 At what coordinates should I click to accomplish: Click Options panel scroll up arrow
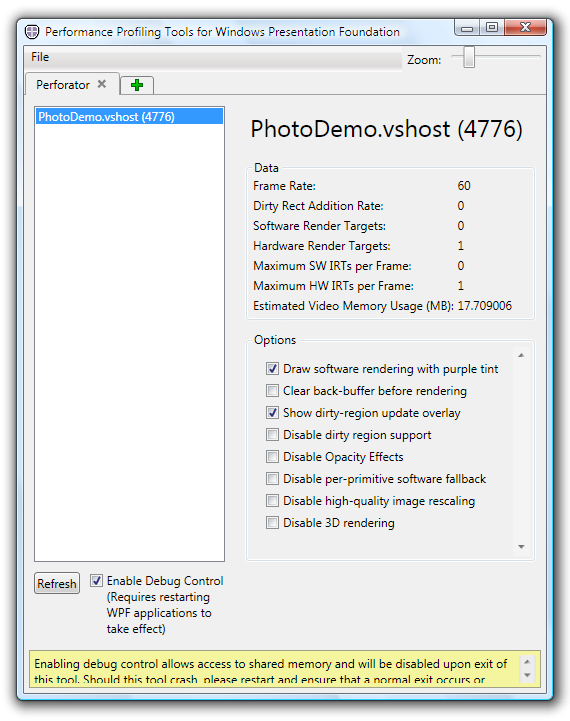(x=521, y=355)
